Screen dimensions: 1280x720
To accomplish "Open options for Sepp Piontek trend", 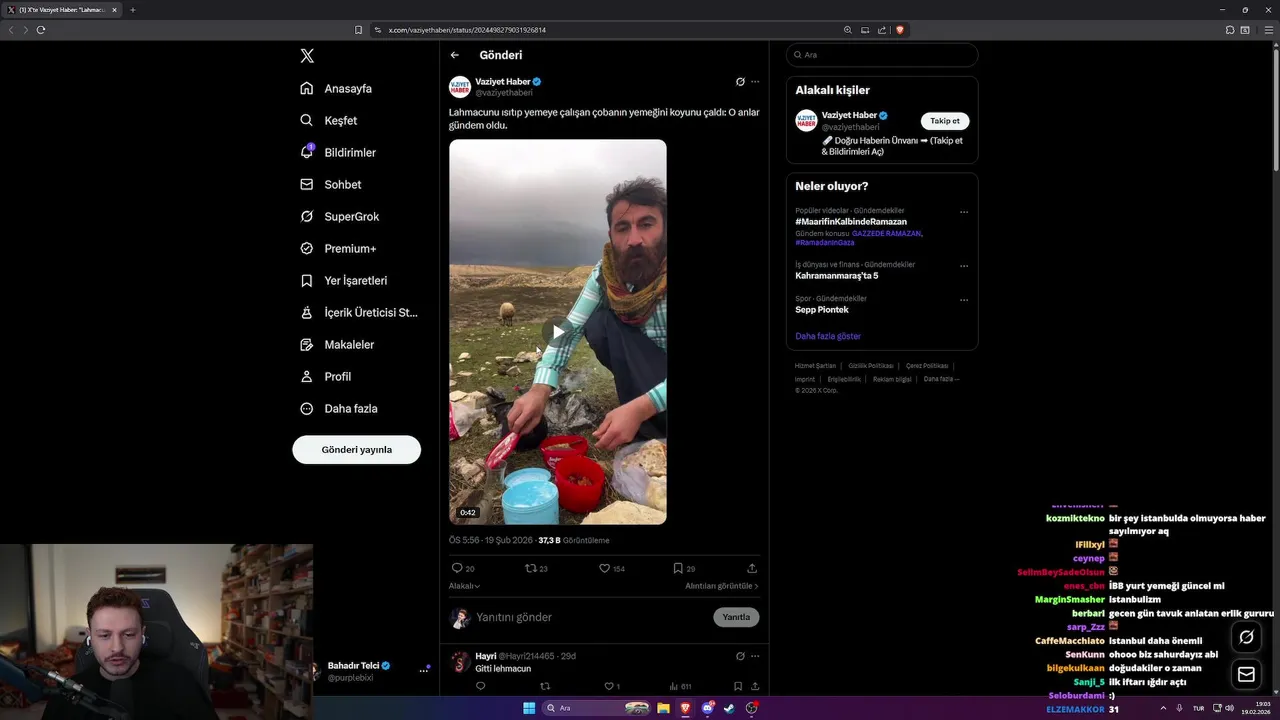I will pyautogui.click(x=964, y=300).
